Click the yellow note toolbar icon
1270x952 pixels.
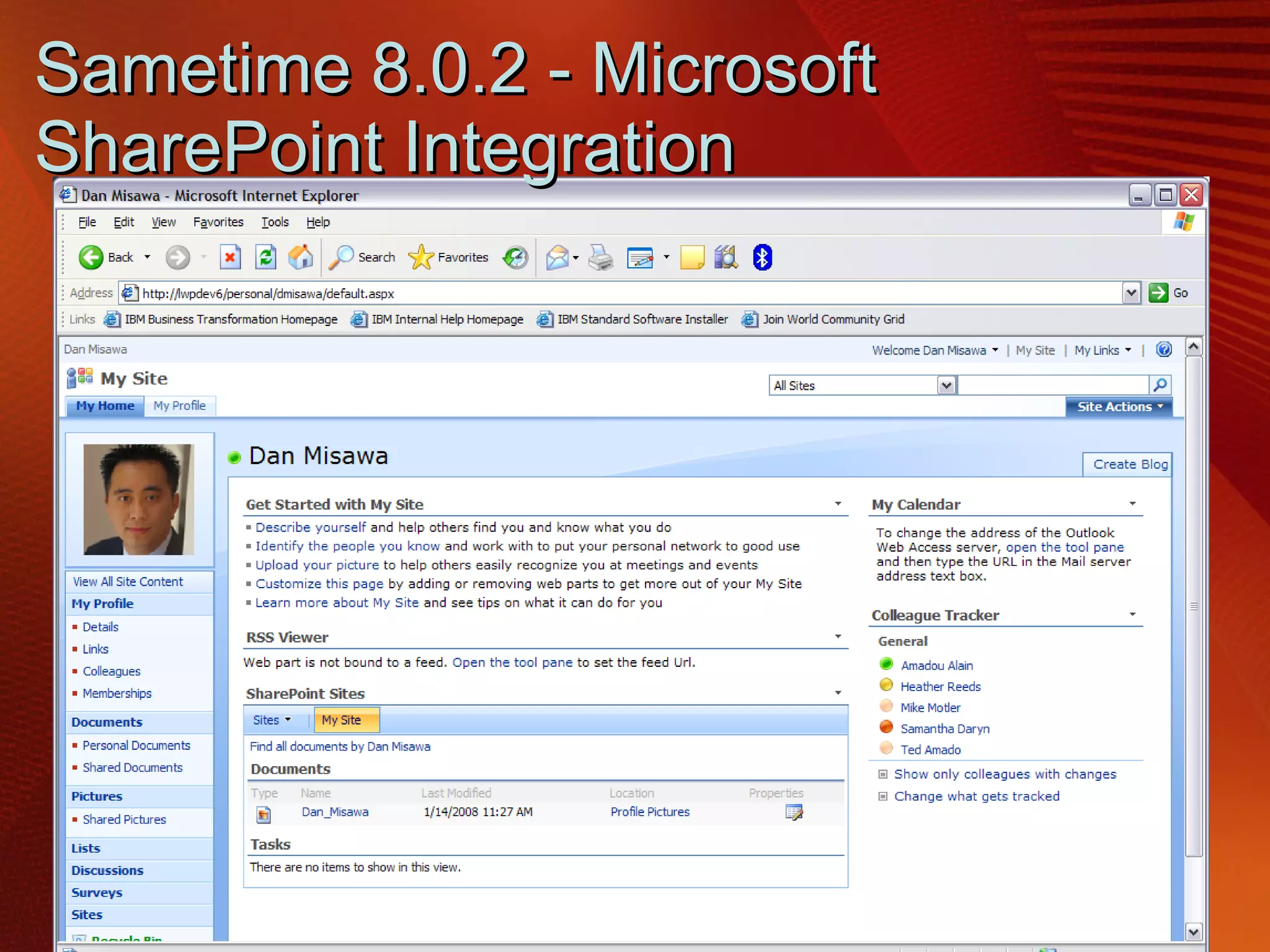(692, 257)
